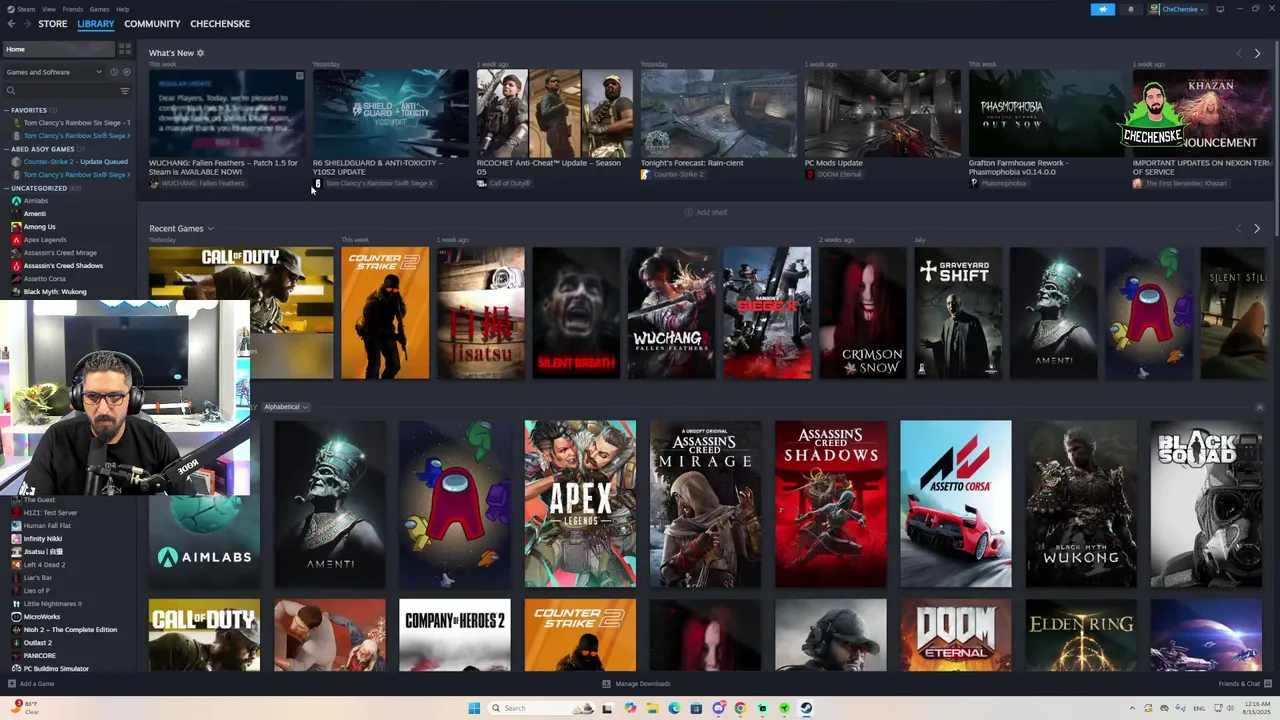The image size is (1280, 720).
Task: Open What's New settings gear
Action: (x=200, y=53)
